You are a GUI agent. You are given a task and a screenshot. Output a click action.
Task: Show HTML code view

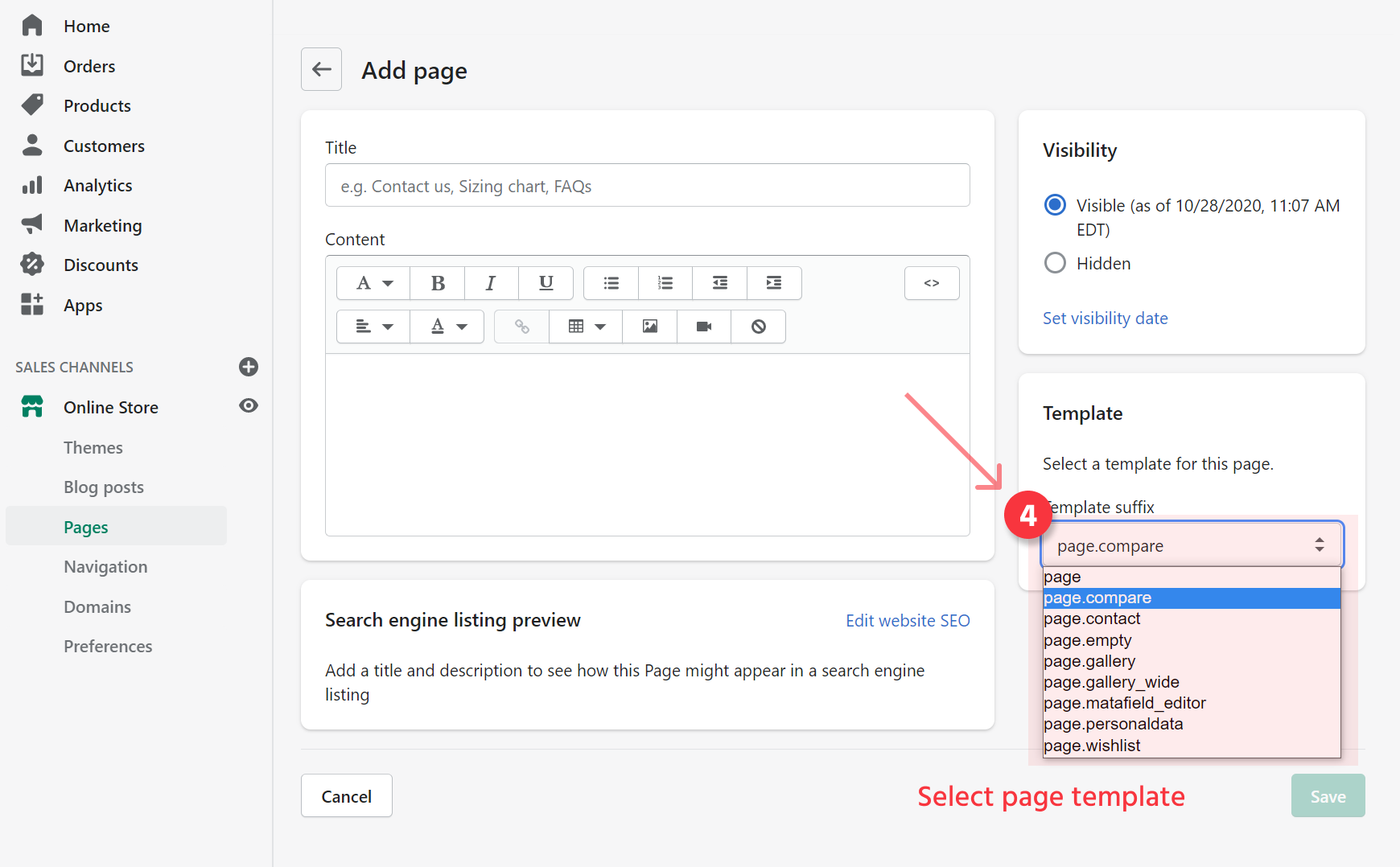pos(932,283)
